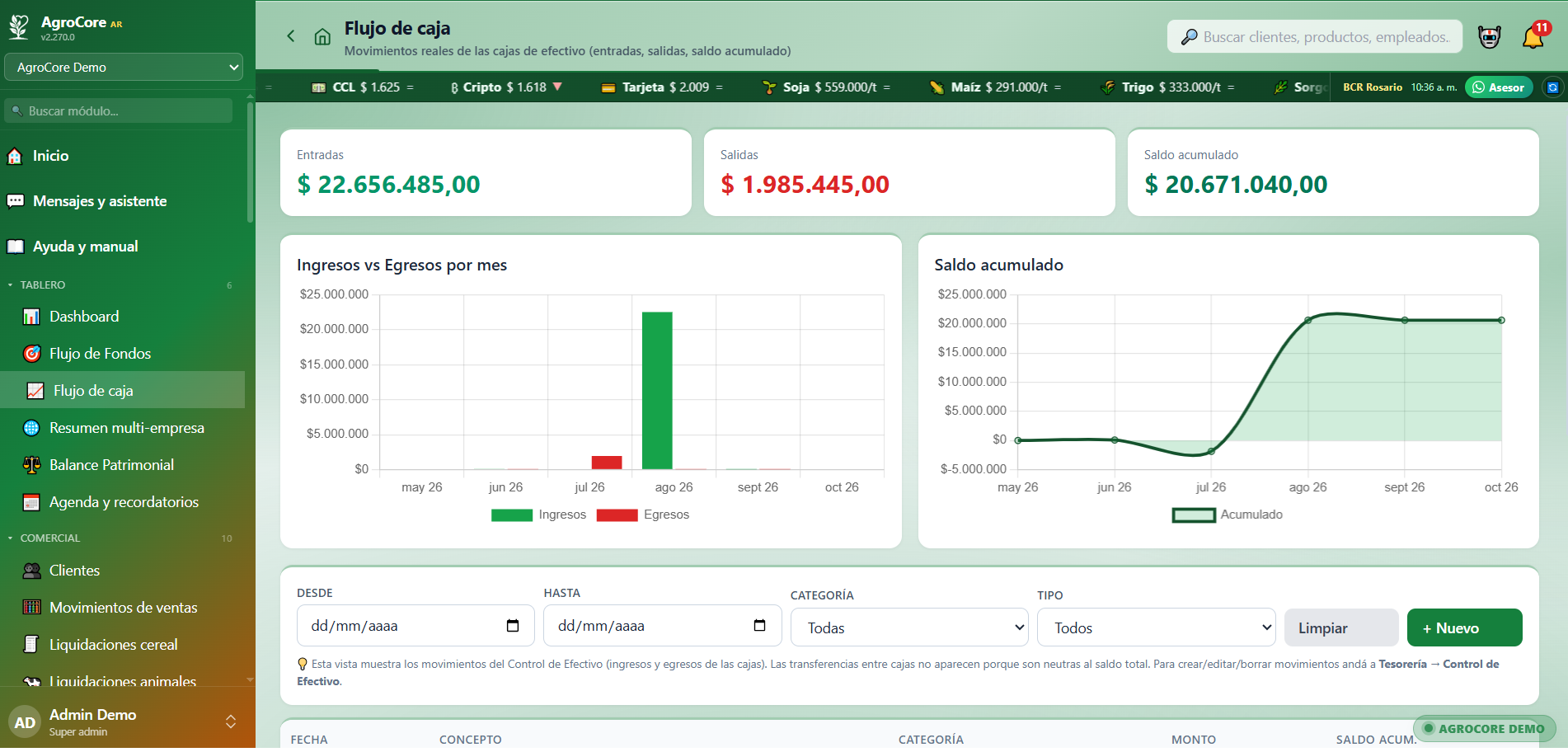Toggle Egresos legend in bar chart

643,515
